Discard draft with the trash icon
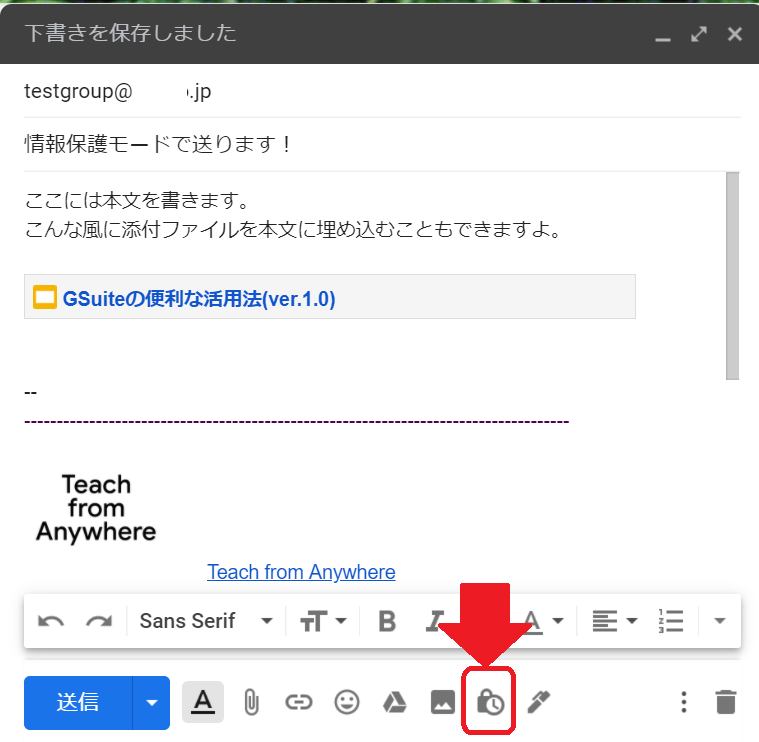 pyautogui.click(x=726, y=702)
